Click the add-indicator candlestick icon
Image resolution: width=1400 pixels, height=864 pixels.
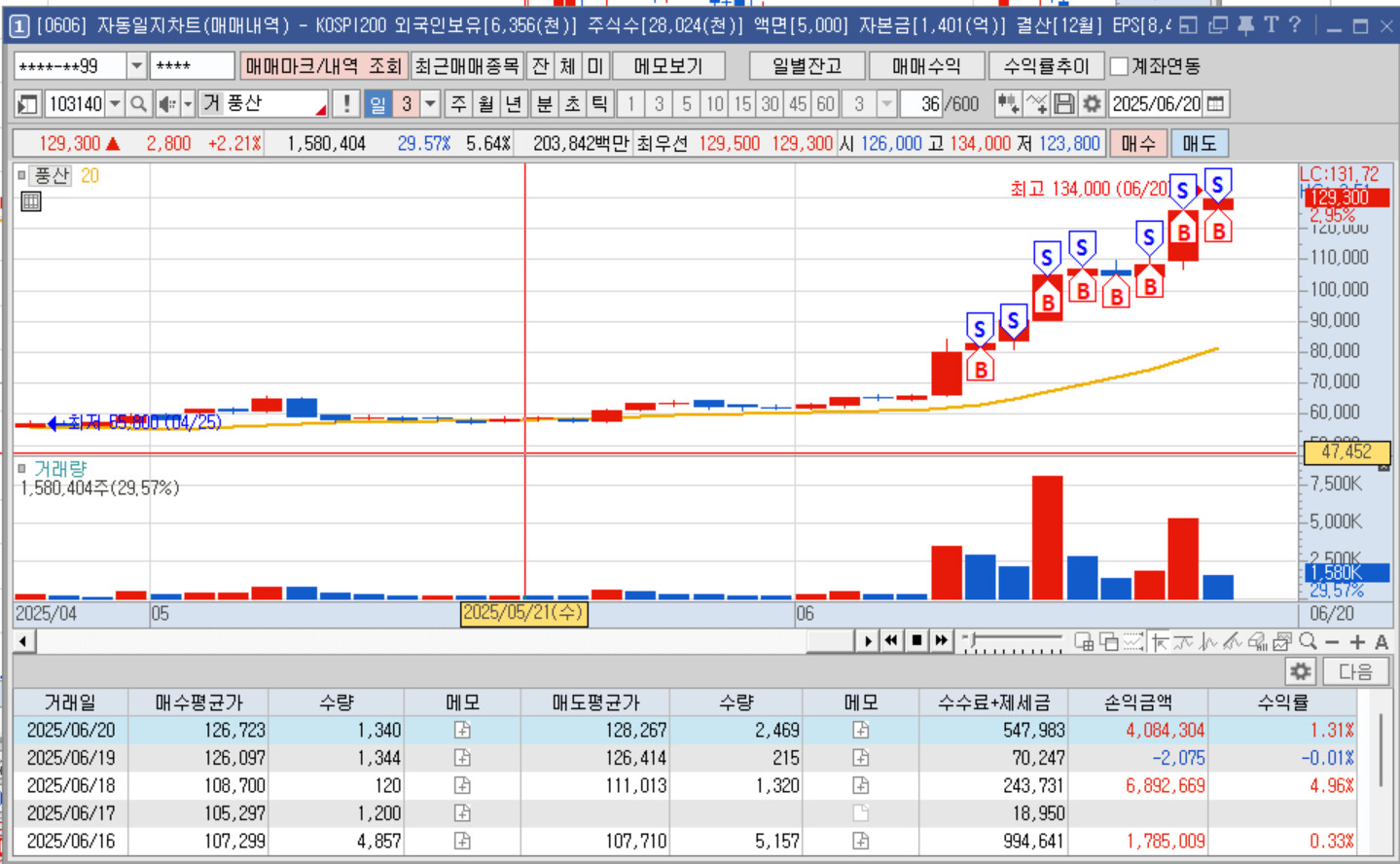(1008, 103)
